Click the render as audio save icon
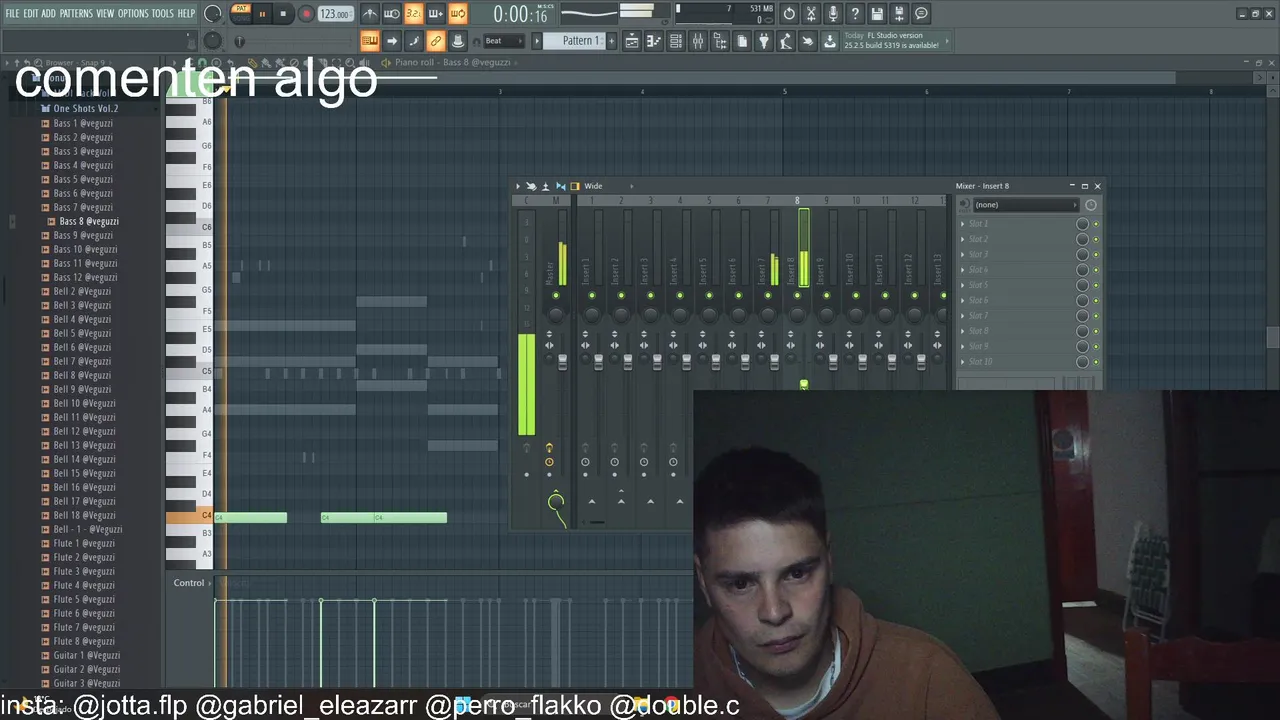The height and width of the screenshot is (720, 1280). (x=899, y=14)
